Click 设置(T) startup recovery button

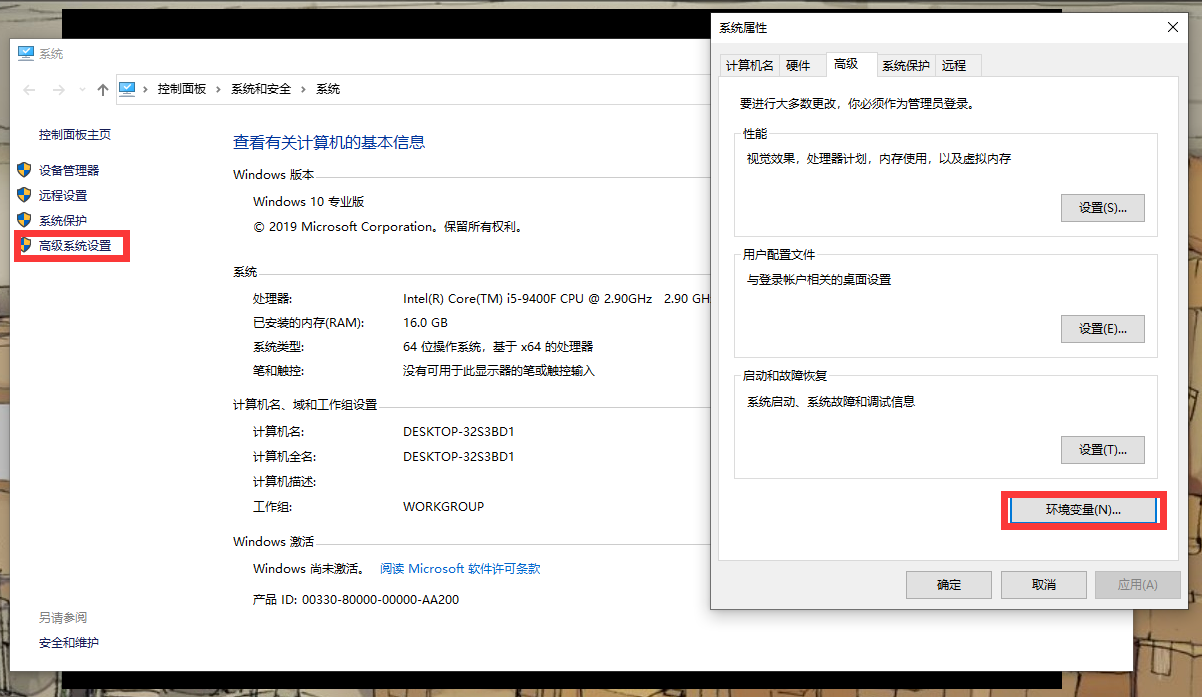(x=1102, y=450)
